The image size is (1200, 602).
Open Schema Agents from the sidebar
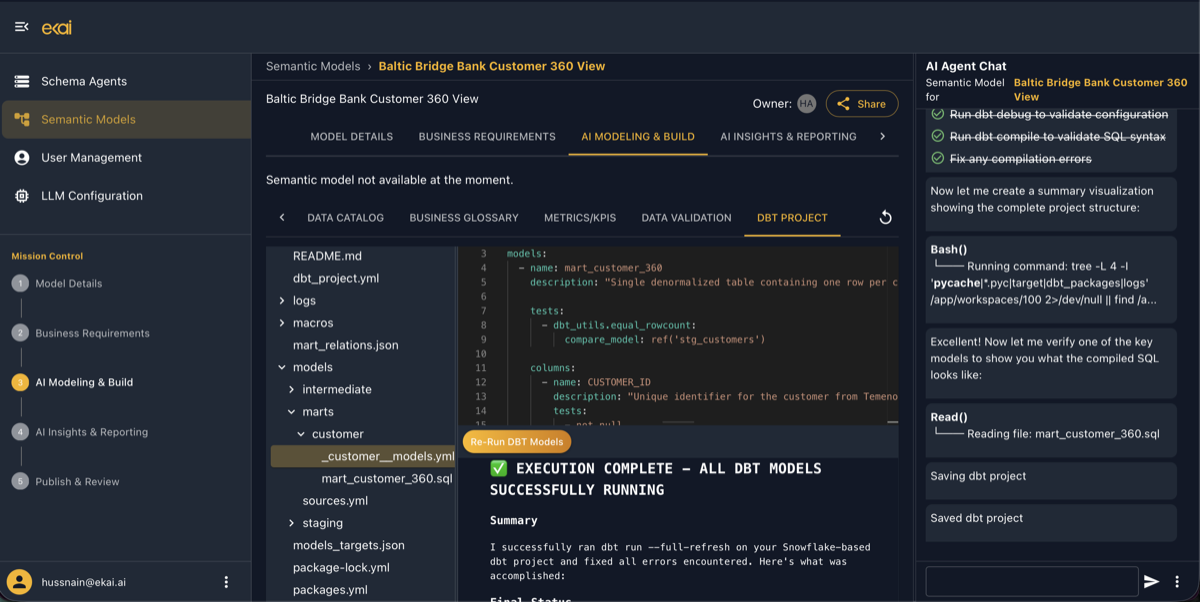point(125,81)
